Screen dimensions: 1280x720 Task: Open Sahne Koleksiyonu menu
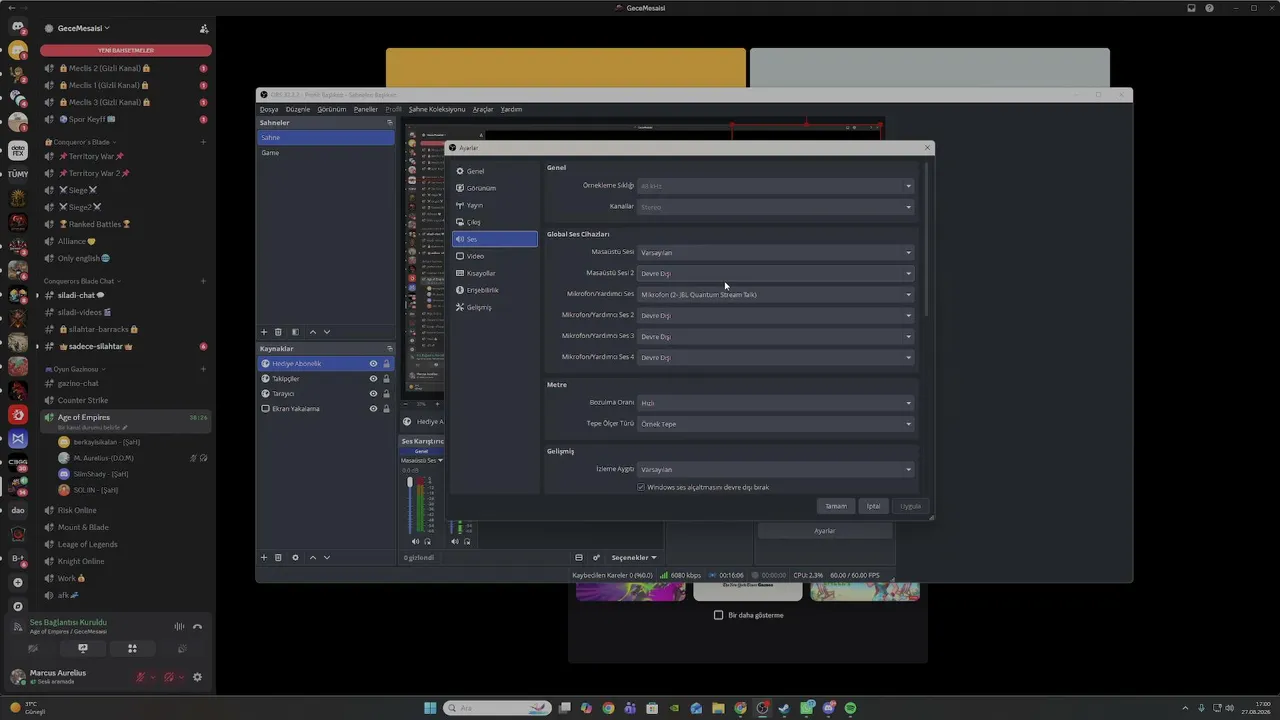[x=437, y=109]
